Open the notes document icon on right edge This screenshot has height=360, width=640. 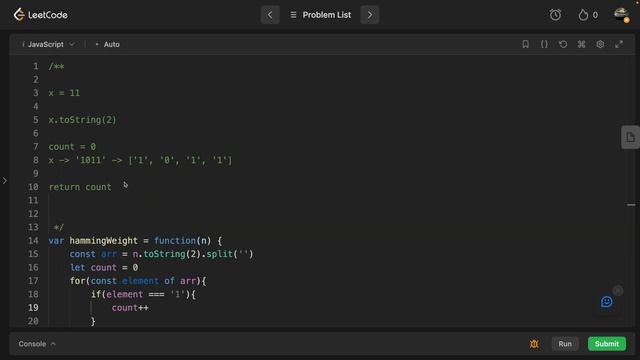pyautogui.click(x=630, y=137)
